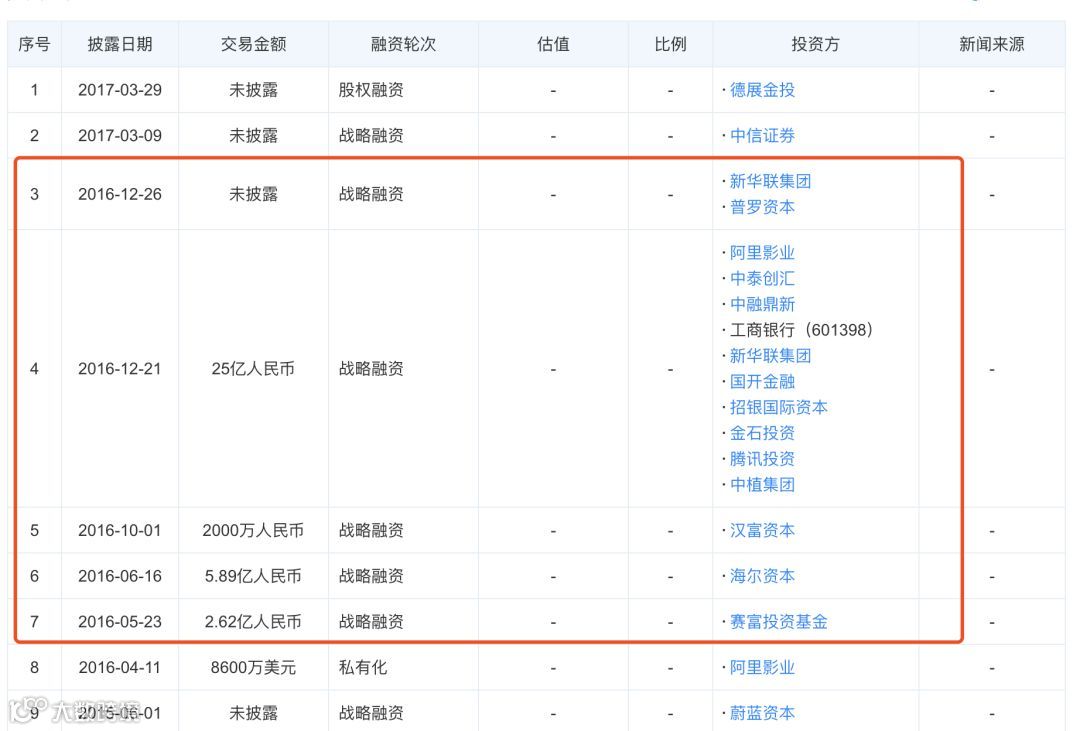The image size is (1080, 731).
Task: Select 战略融资 in the 2016-10-01 row
Action: (371, 530)
